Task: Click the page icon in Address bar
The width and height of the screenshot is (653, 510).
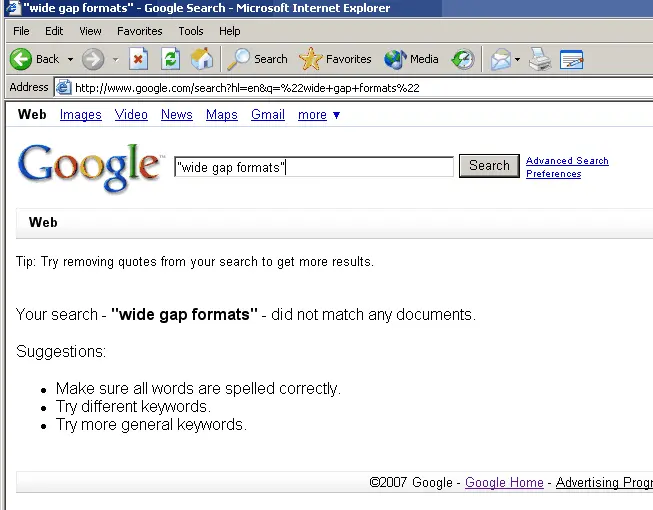Action: [x=63, y=87]
